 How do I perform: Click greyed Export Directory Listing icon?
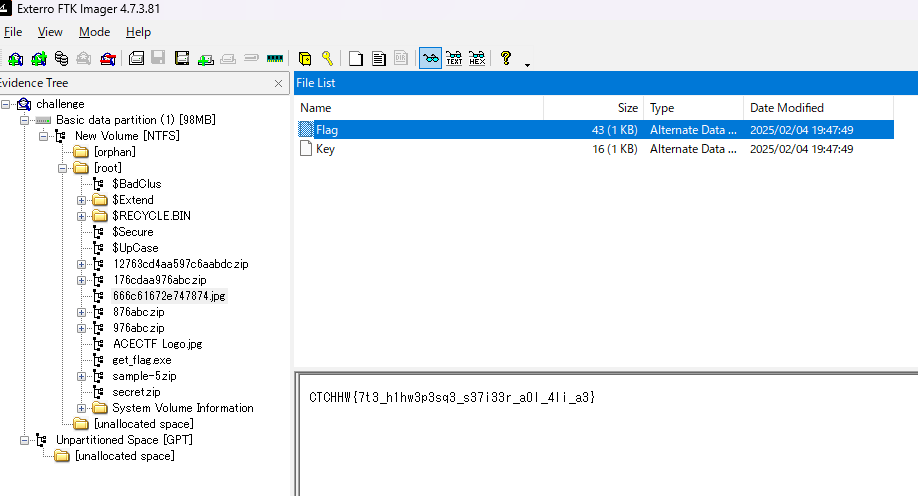point(401,58)
